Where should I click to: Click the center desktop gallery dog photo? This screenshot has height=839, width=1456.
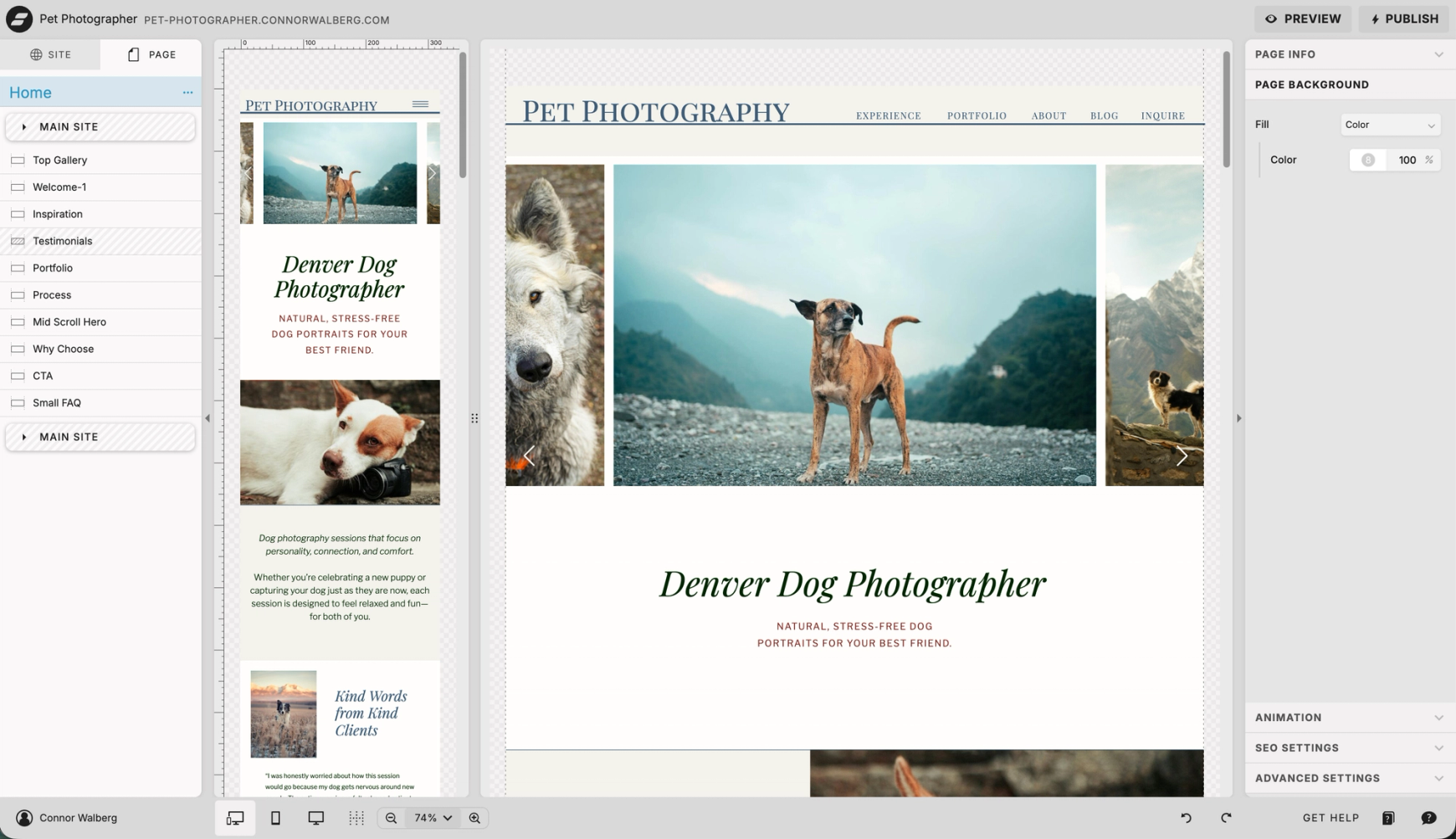tap(854, 325)
